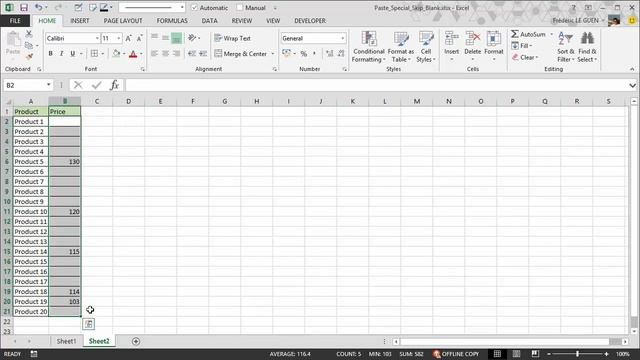This screenshot has height=360, width=640.
Task: Open the font name dropdown
Action: point(97,38)
